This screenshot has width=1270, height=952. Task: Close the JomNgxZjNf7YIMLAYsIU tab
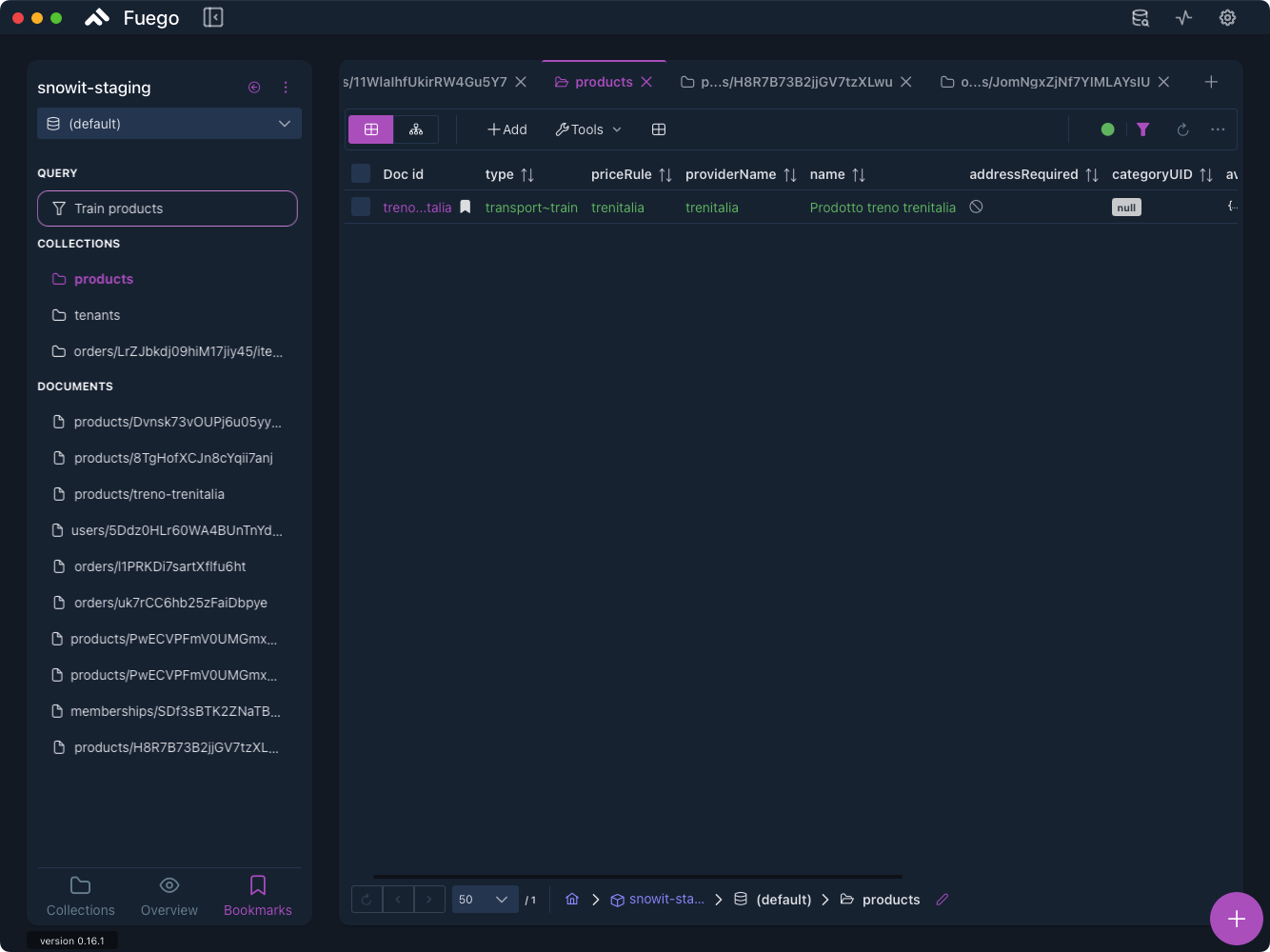tap(1163, 82)
